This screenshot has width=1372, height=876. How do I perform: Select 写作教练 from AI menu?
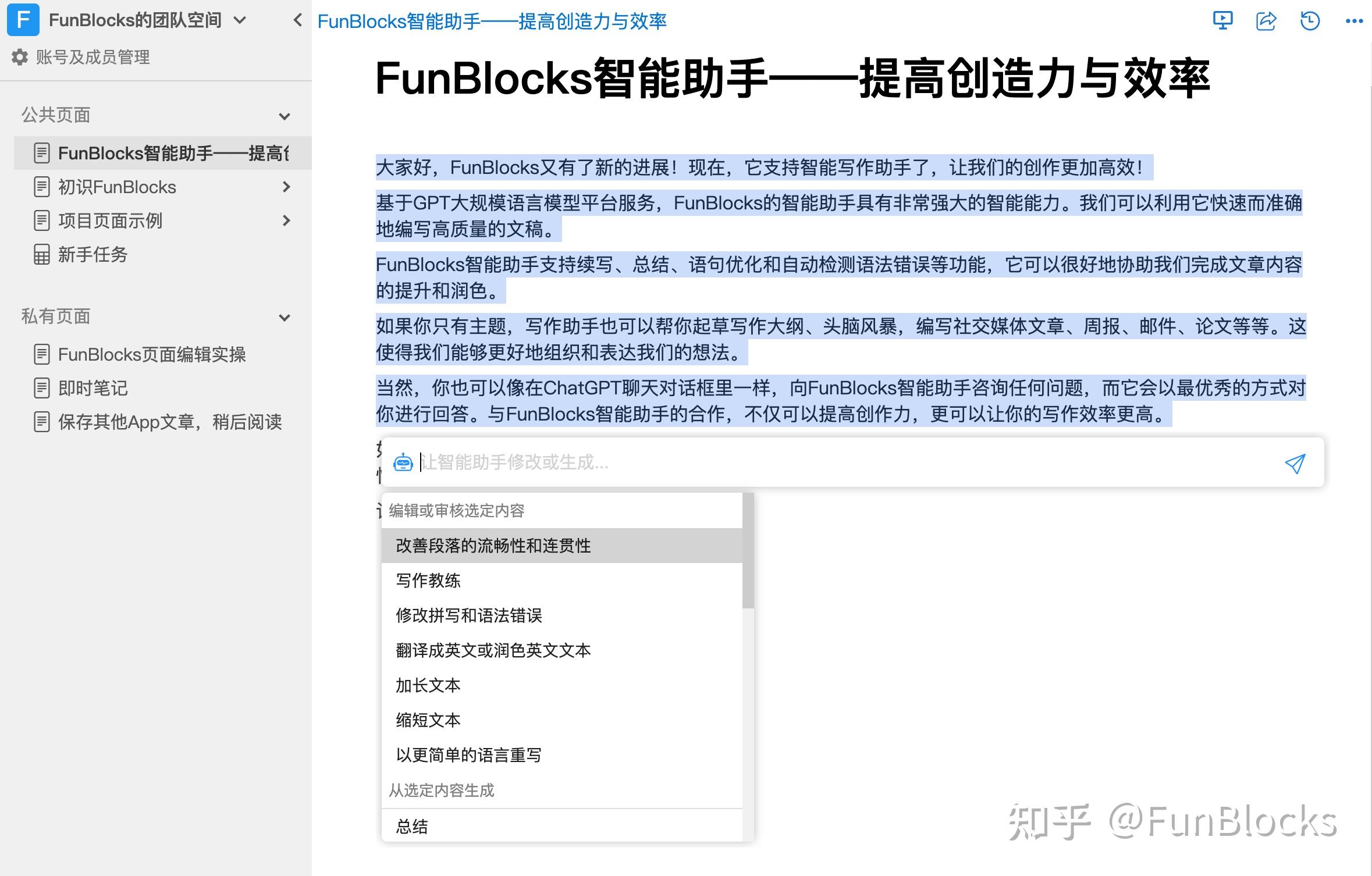click(x=427, y=580)
